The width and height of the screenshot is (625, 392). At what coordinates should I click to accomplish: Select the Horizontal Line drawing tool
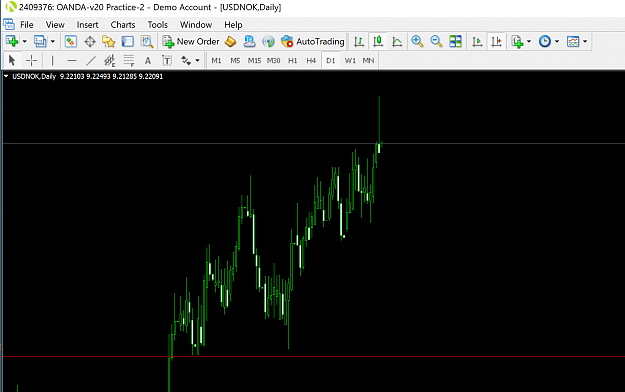click(x=72, y=61)
